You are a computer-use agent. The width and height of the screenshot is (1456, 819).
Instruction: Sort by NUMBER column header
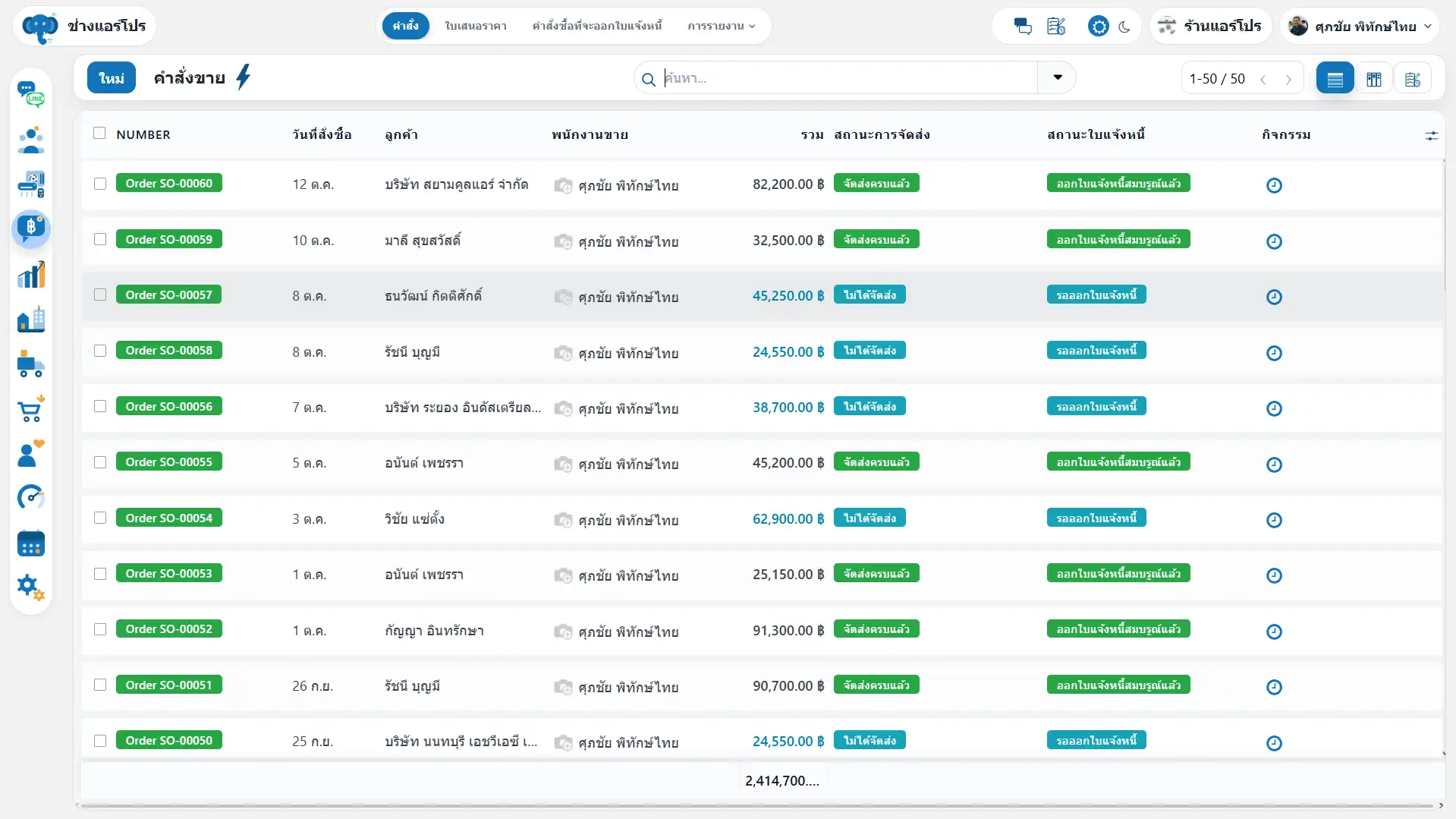[x=143, y=135]
